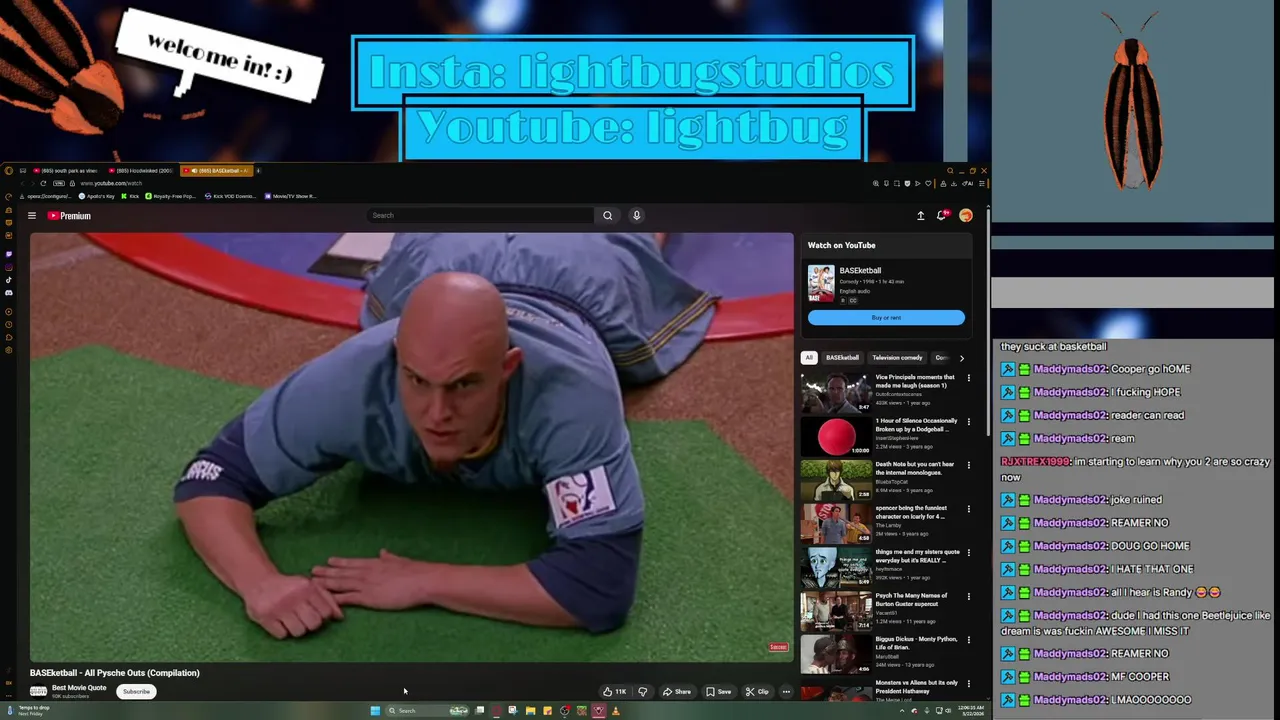Open Instagram in the browser sidebar

[9, 267]
